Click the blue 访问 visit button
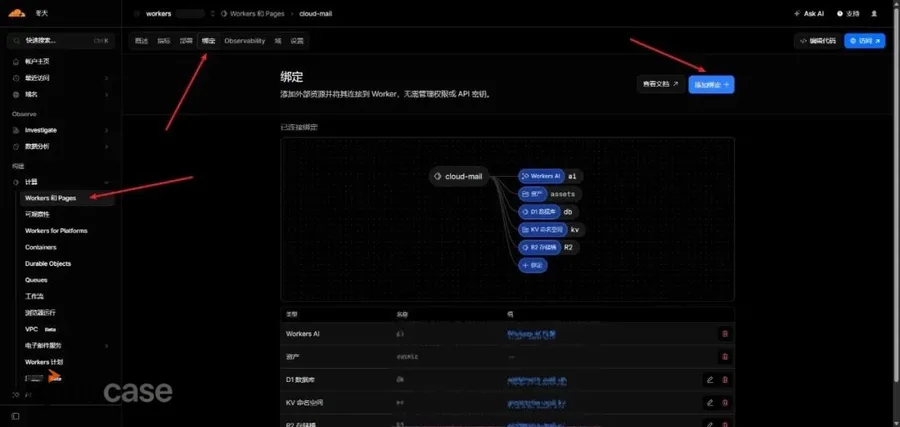The width and height of the screenshot is (900, 427). [864, 41]
